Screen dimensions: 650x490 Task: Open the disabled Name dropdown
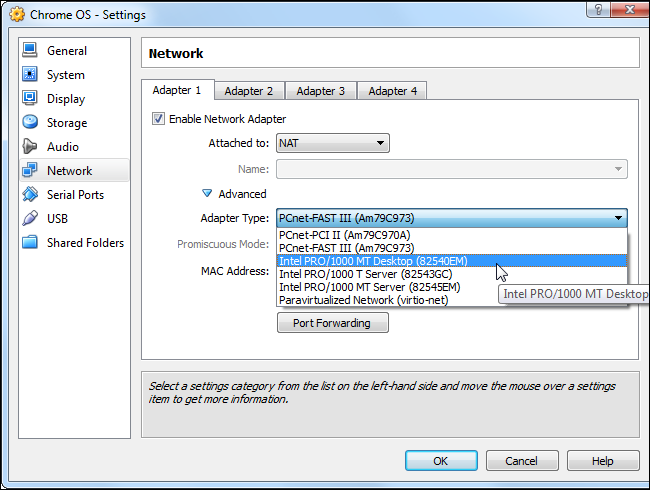pos(452,169)
